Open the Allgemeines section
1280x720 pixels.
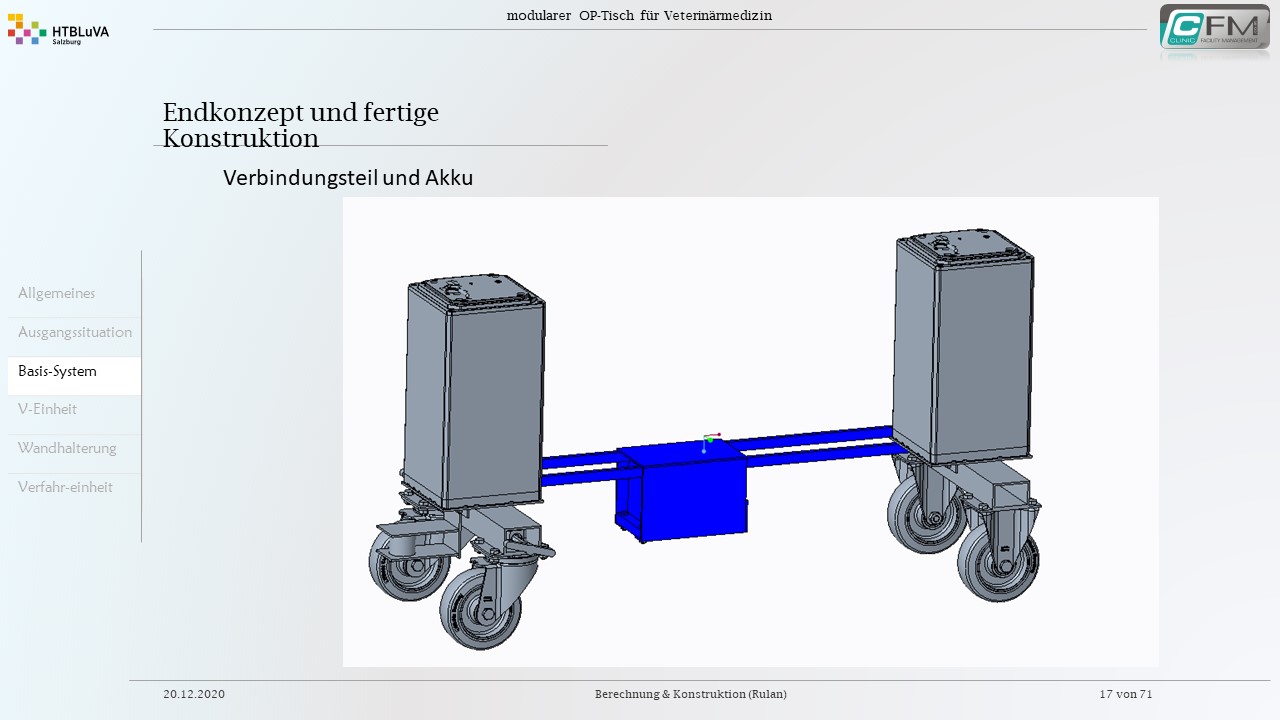(x=57, y=294)
